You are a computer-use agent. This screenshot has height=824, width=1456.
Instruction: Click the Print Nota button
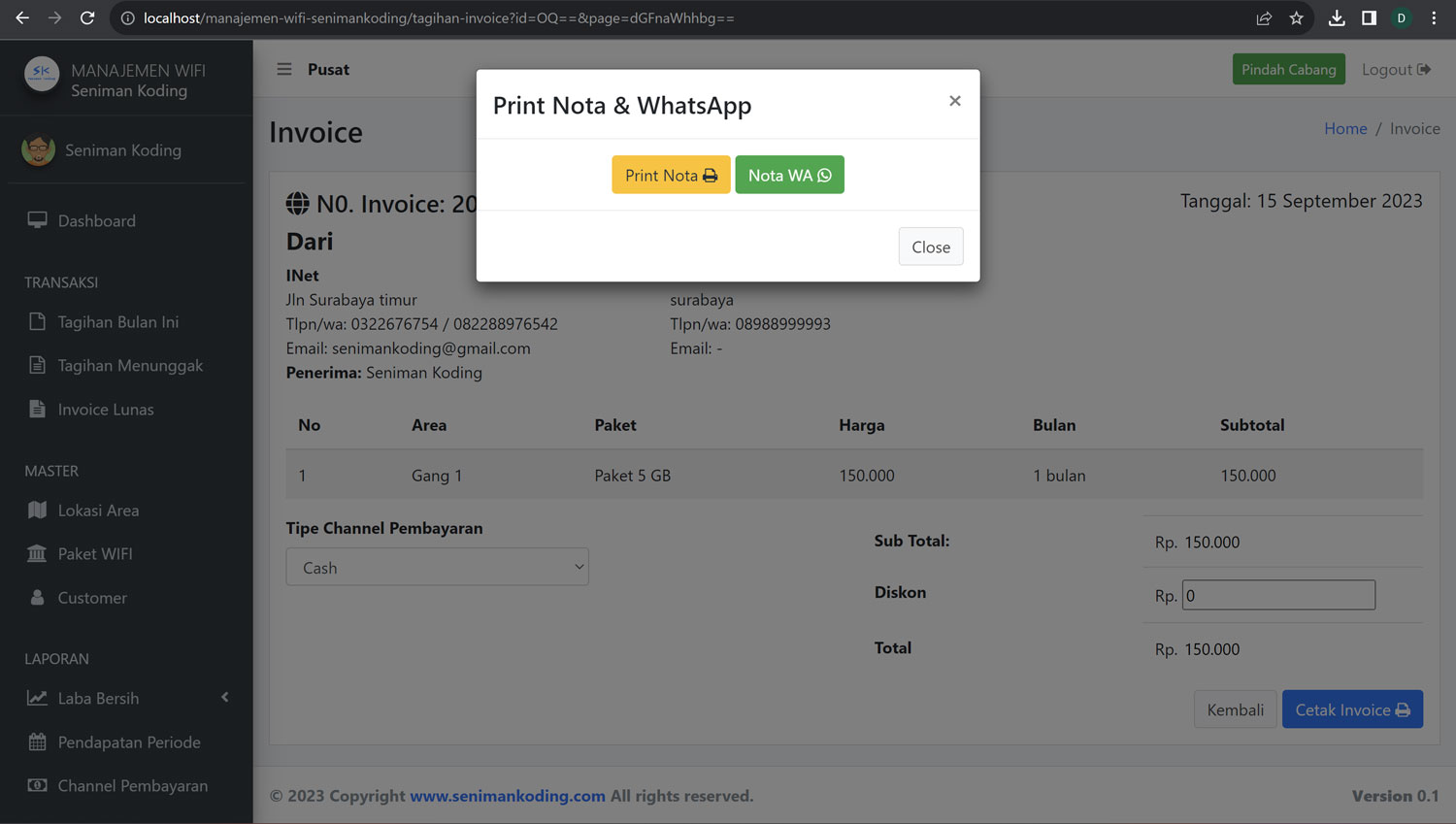(x=671, y=175)
